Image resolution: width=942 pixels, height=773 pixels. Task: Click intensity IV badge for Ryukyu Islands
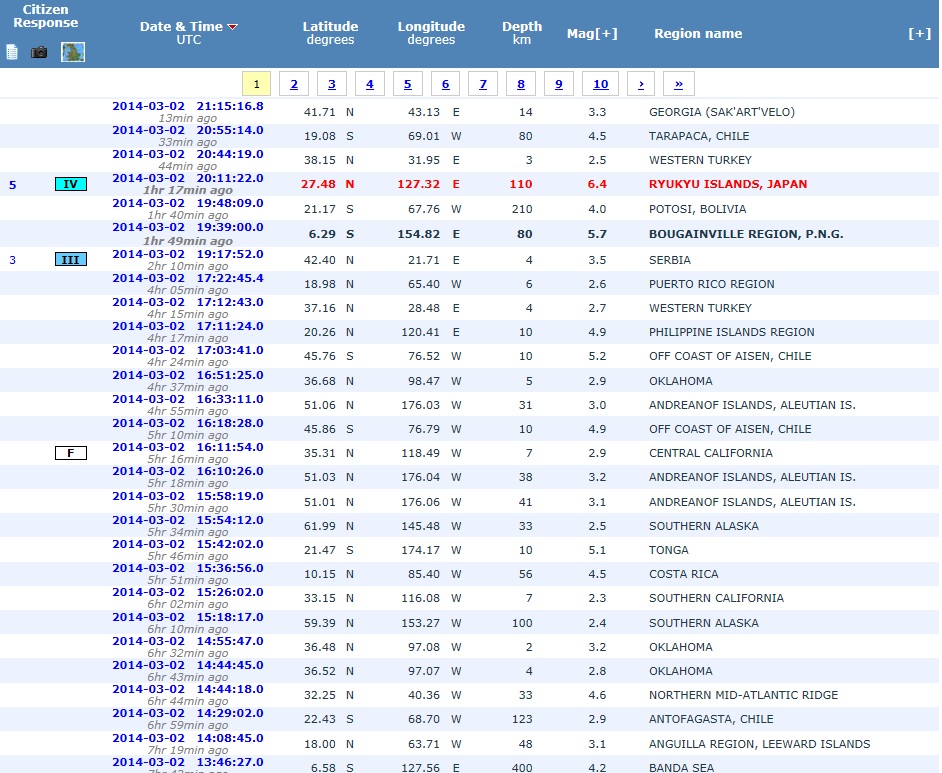(x=71, y=184)
